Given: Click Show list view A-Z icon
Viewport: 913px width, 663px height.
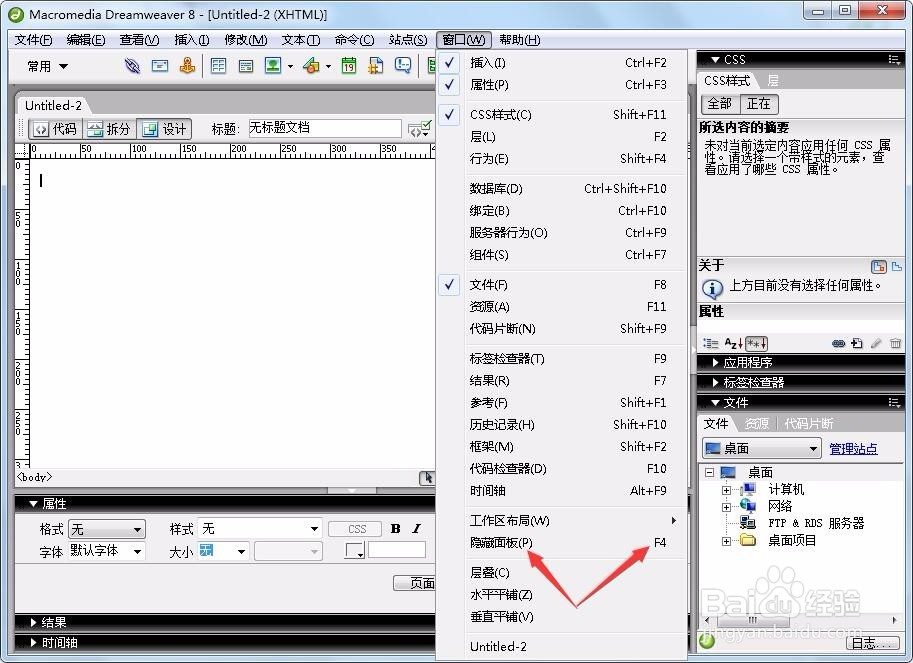Looking at the screenshot, I should pyautogui.click(x=733, y=343).
